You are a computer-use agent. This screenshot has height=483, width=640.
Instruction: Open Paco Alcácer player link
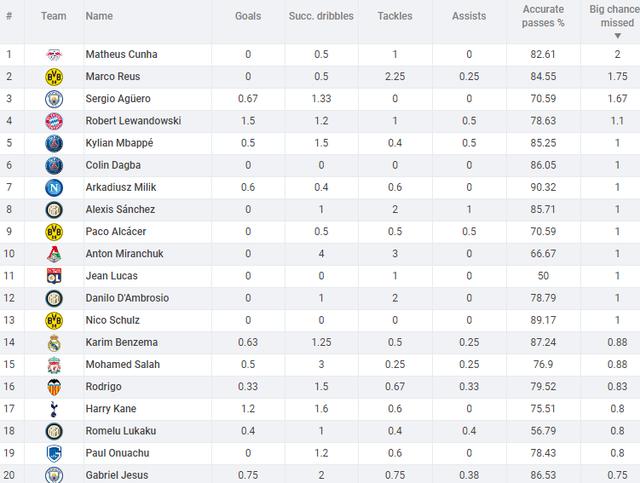(x=116, y=231)
